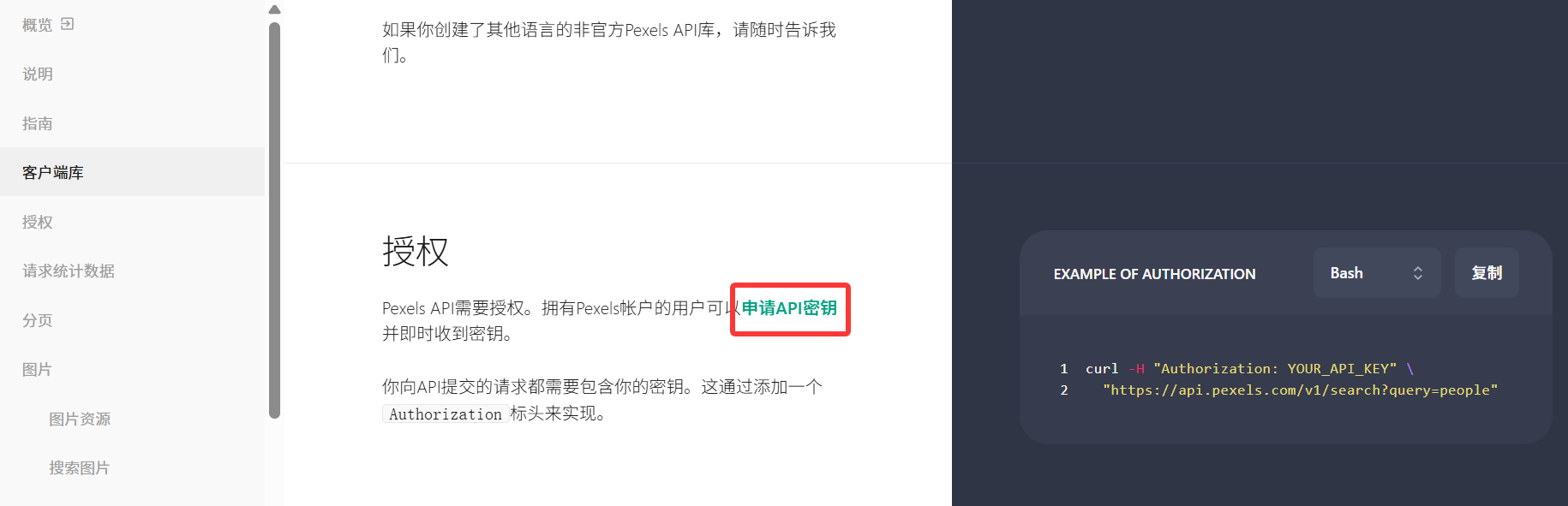
Task: Click the sidebar vertical scrollbar thumb
Action: pos(274,220)
